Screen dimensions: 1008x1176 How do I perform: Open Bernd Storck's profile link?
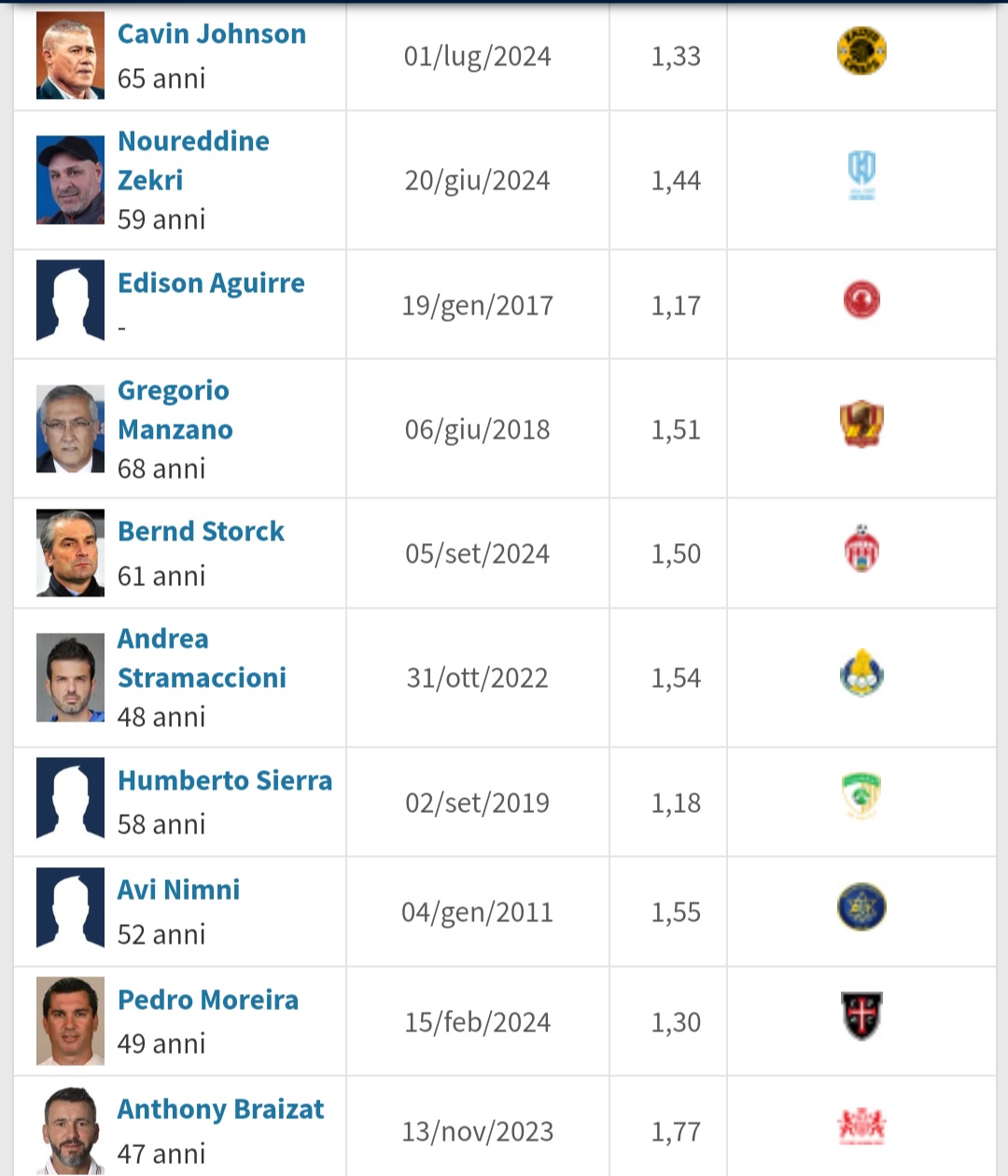[201, 531]
